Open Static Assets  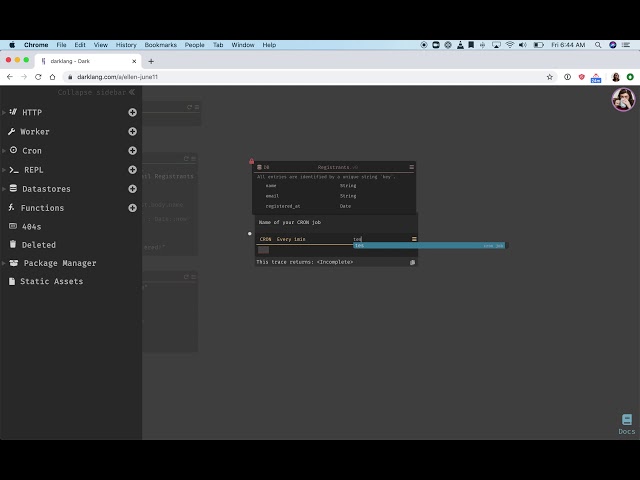(x=51, y=281)
